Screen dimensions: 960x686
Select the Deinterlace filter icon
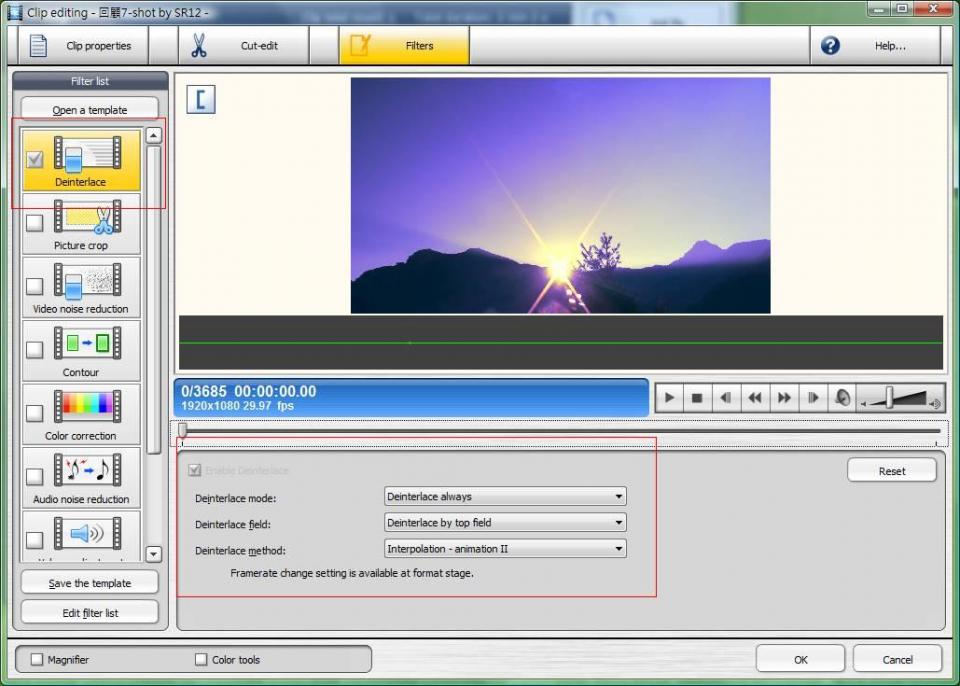click(87, 154)
